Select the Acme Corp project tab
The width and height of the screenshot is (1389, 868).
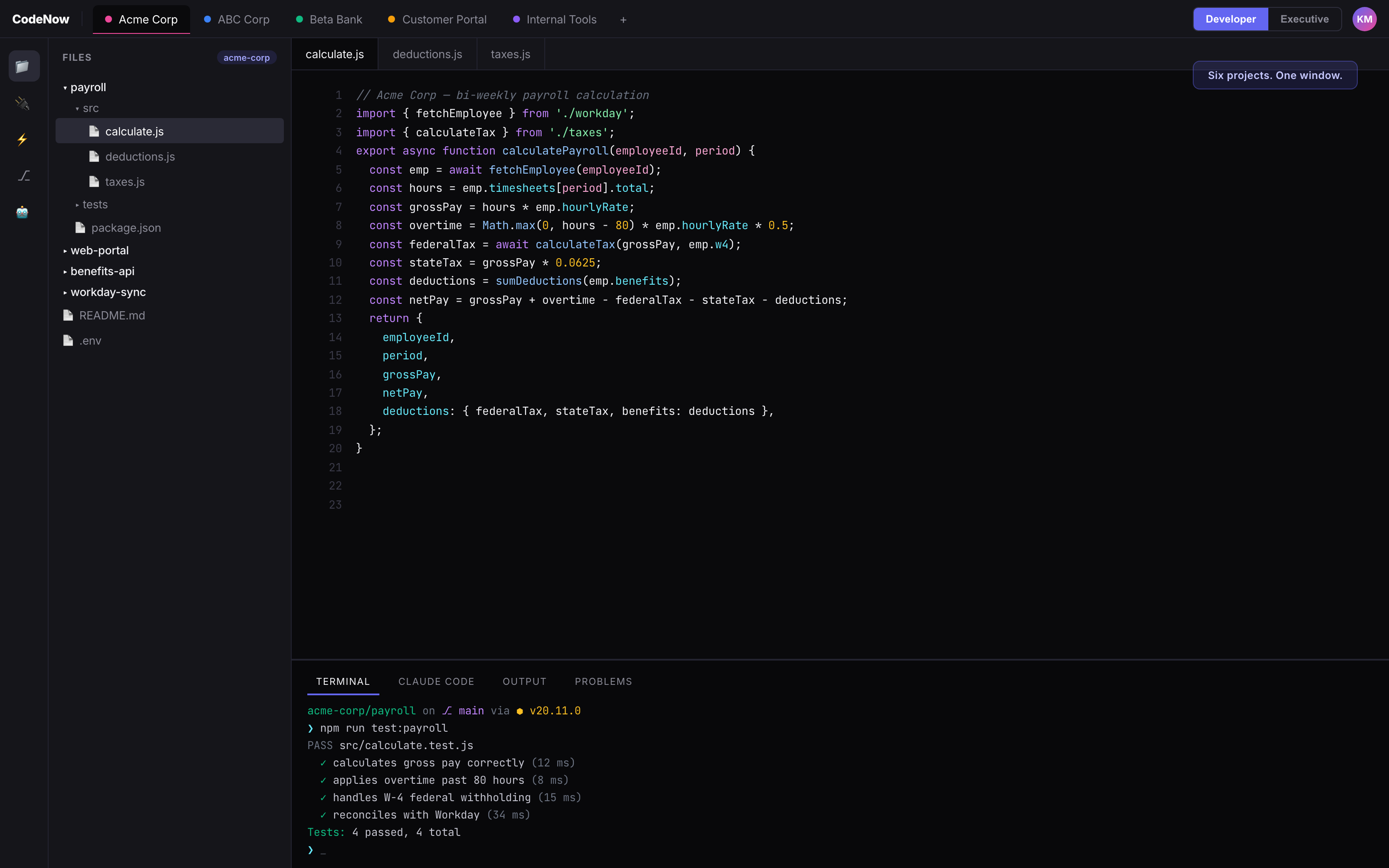[x=141, y=20]
